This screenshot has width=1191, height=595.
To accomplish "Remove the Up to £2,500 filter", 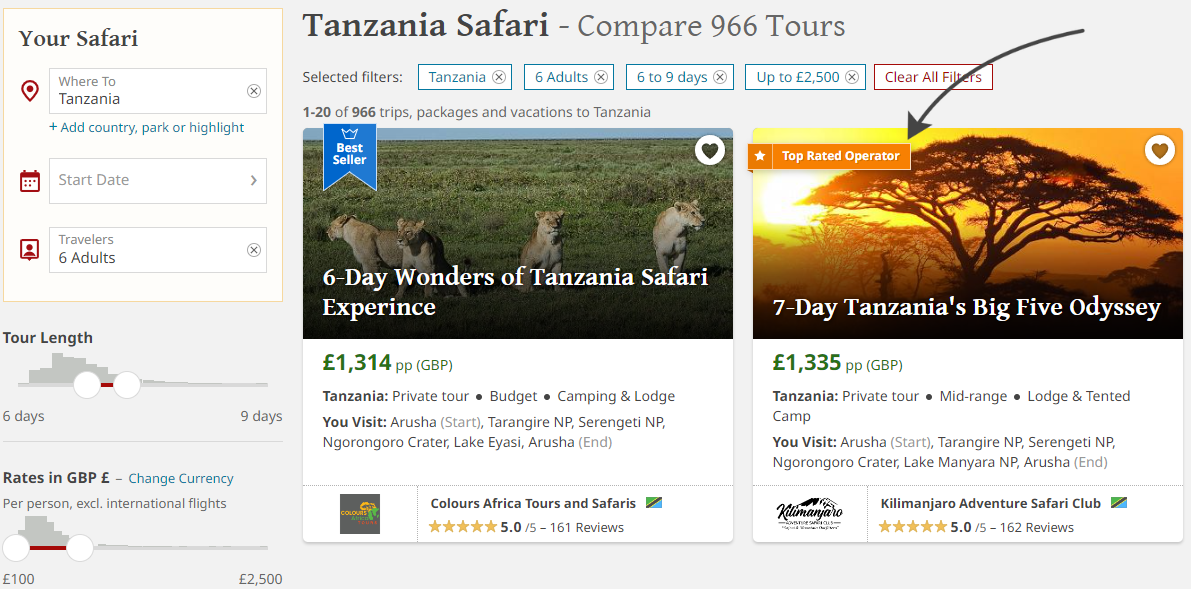I will (x=852, y=77).
